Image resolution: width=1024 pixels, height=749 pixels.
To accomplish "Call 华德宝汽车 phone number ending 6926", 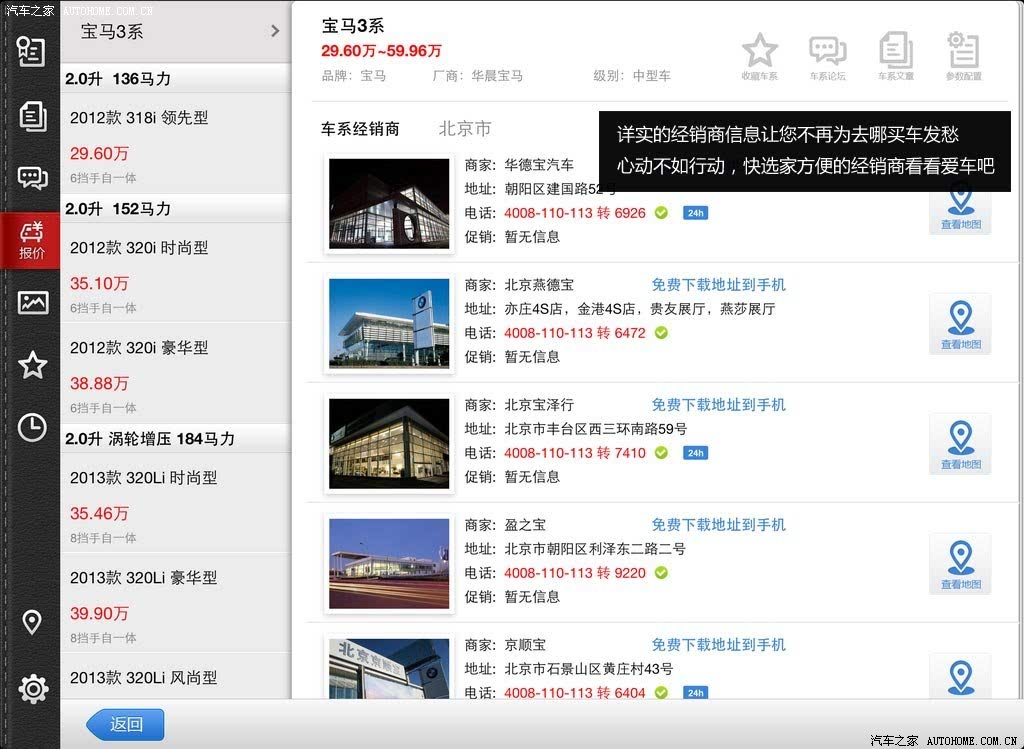I will tap(575, 213).
